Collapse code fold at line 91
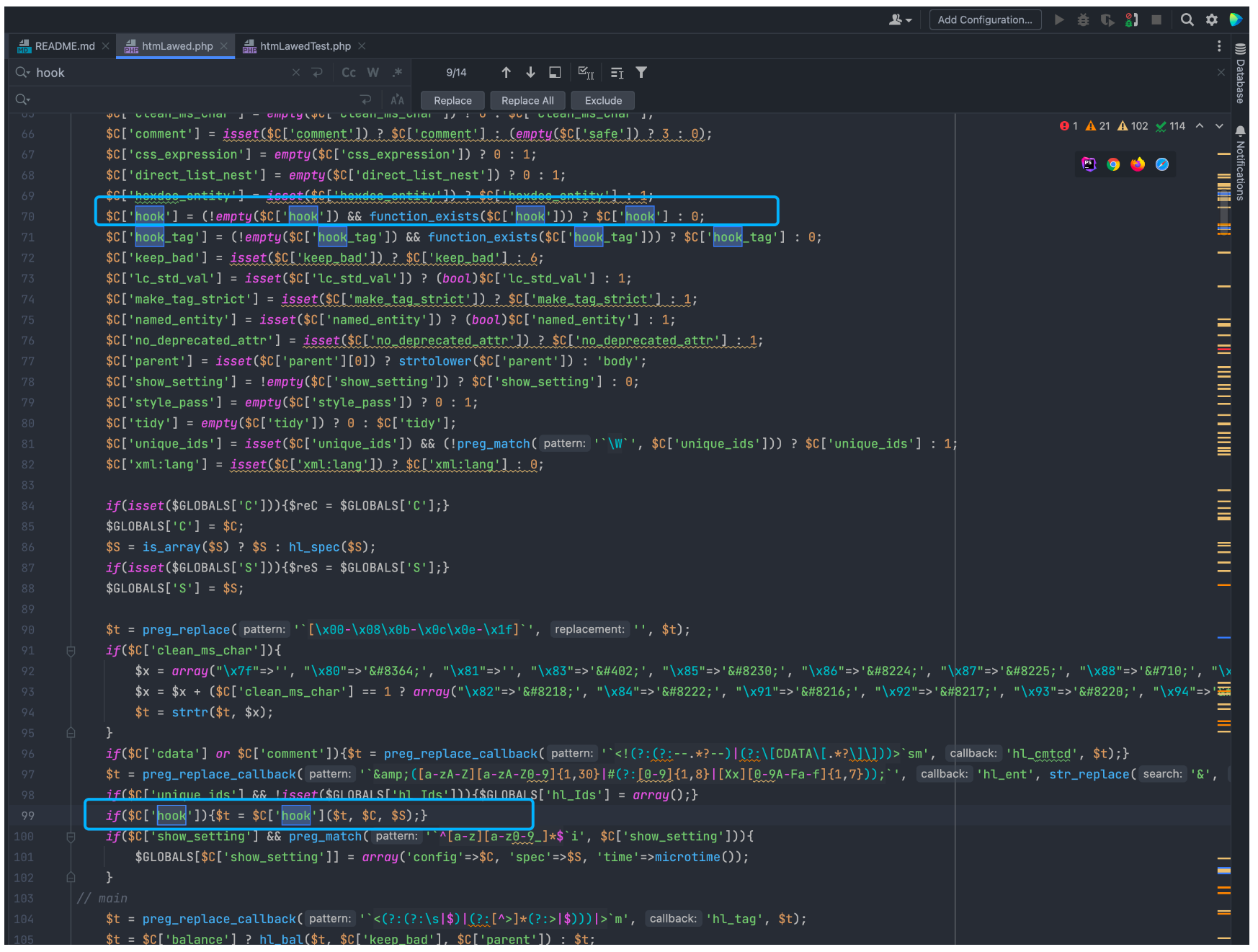This screenshot has width=1258, height=952. click(71, 651)
